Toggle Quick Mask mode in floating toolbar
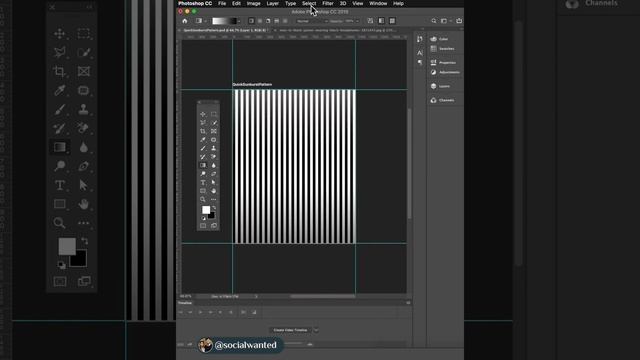 [203, 226]
